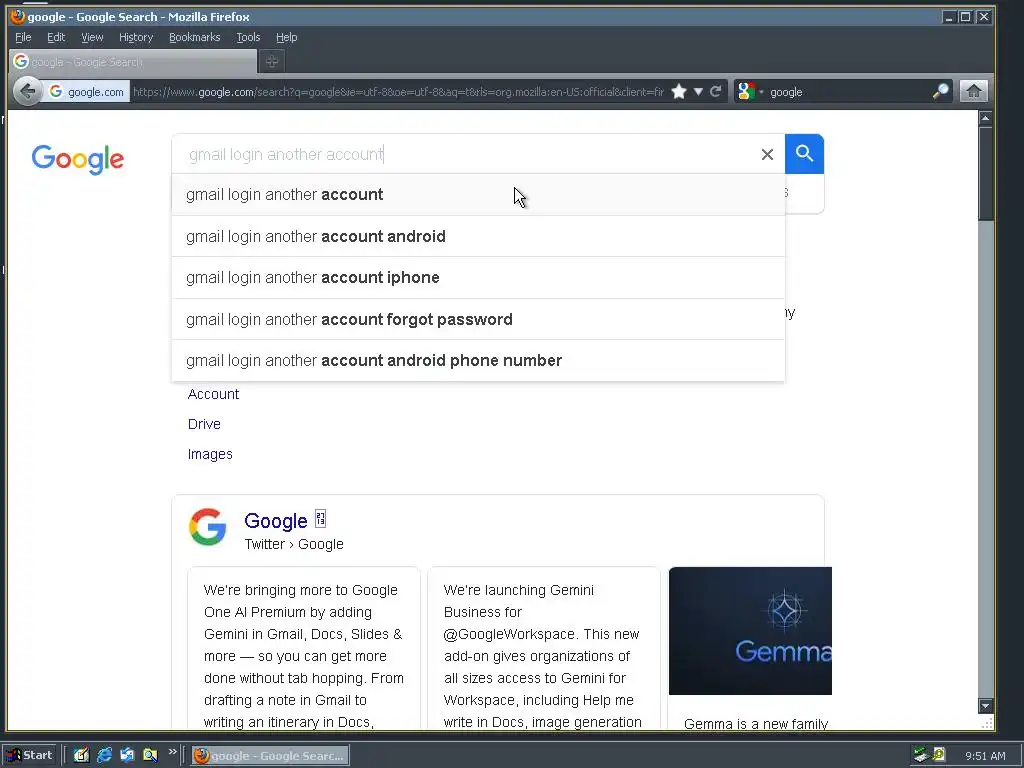Open the Tools menu
Screen dimensions: 1024x768
click(248, 37)
